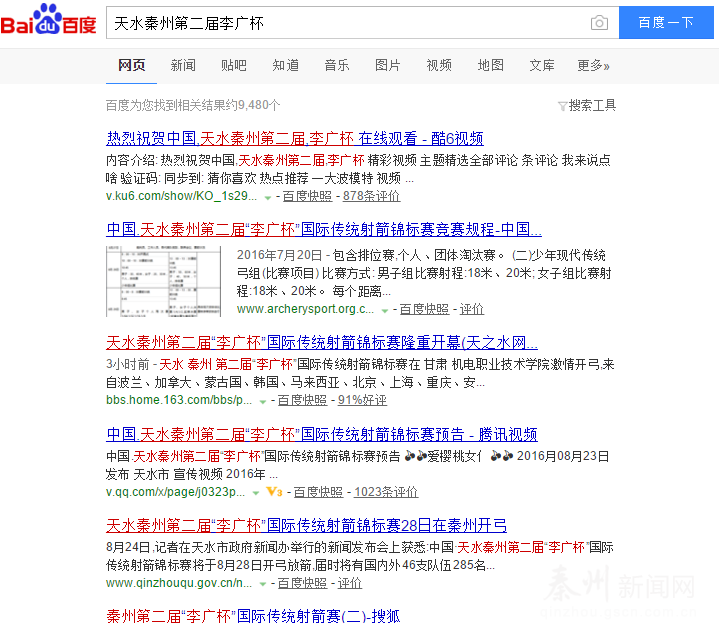Open the 搜狐 射箭赛(二) result title link
The height and width of the screenshot is (623, 719).
[253, 616]
